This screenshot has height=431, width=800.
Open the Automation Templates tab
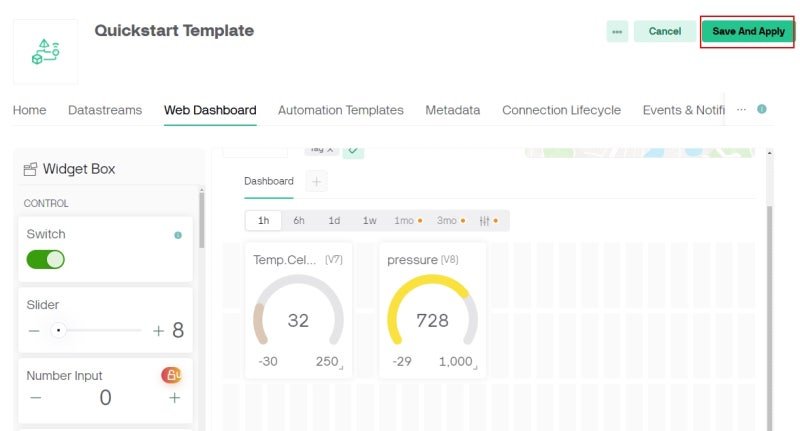coord(341,110)
